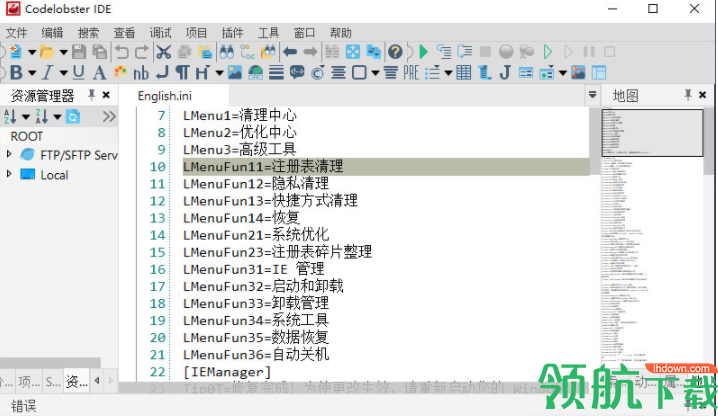Image resolution: width=718 pixels, height=416 pixels.
Task: Expand the open-folder dropdown arrow
Action: pos(64,52)
